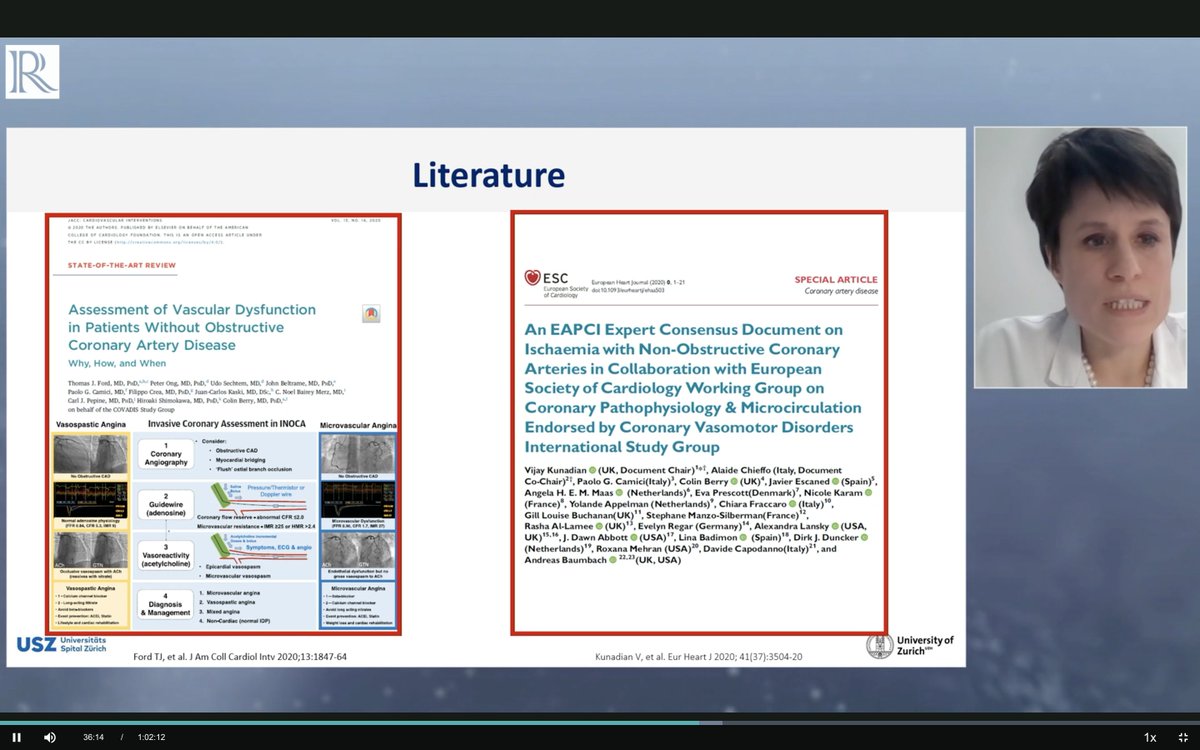
Task: Mute the audio with the speaker icon
Action: tap(49, 737)
